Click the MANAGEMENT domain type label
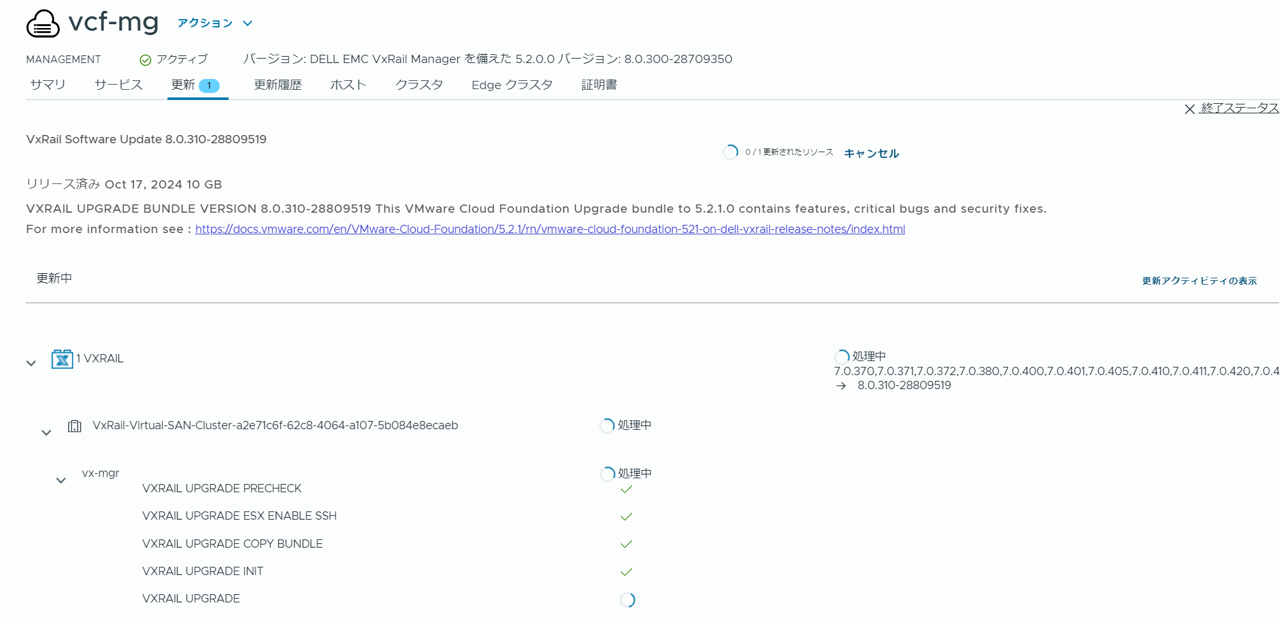Screen dimensions: 1280x619 (63, 60)
